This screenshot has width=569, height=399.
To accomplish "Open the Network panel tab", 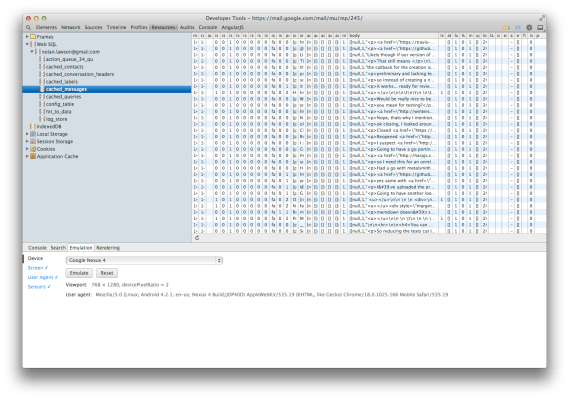I will pyautogui.click(x=71, y=27).
